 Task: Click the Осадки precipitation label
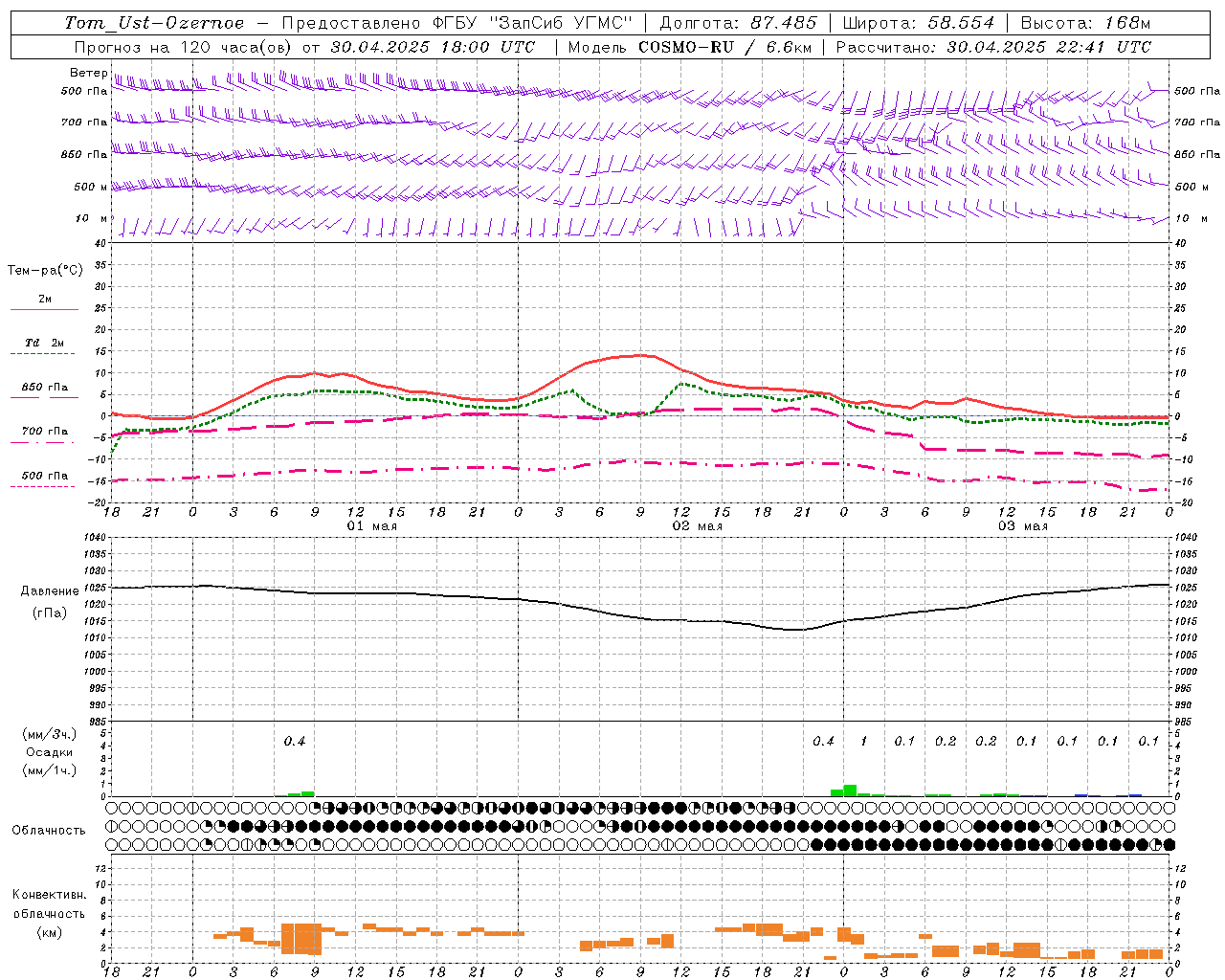pos(49,752)
